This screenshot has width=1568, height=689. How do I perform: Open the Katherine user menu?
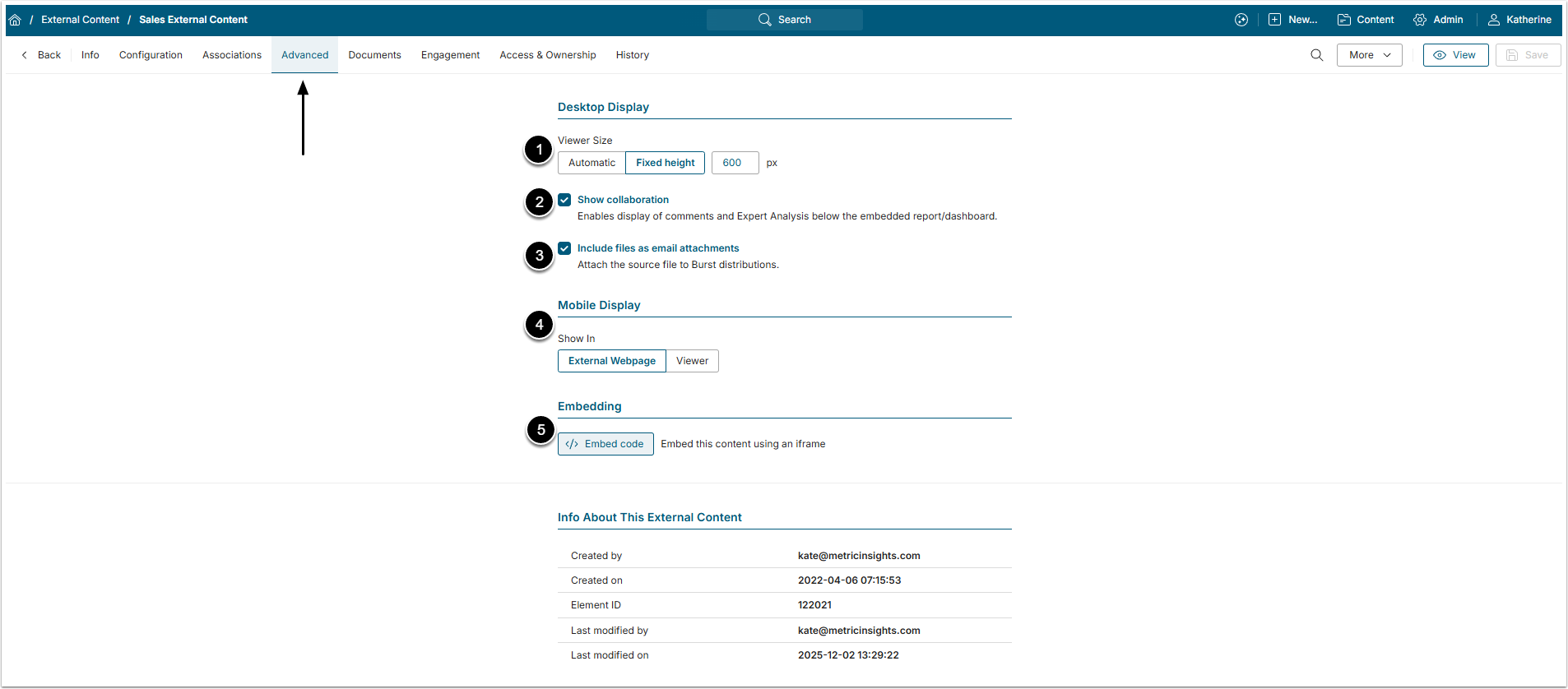point(1519,20)
